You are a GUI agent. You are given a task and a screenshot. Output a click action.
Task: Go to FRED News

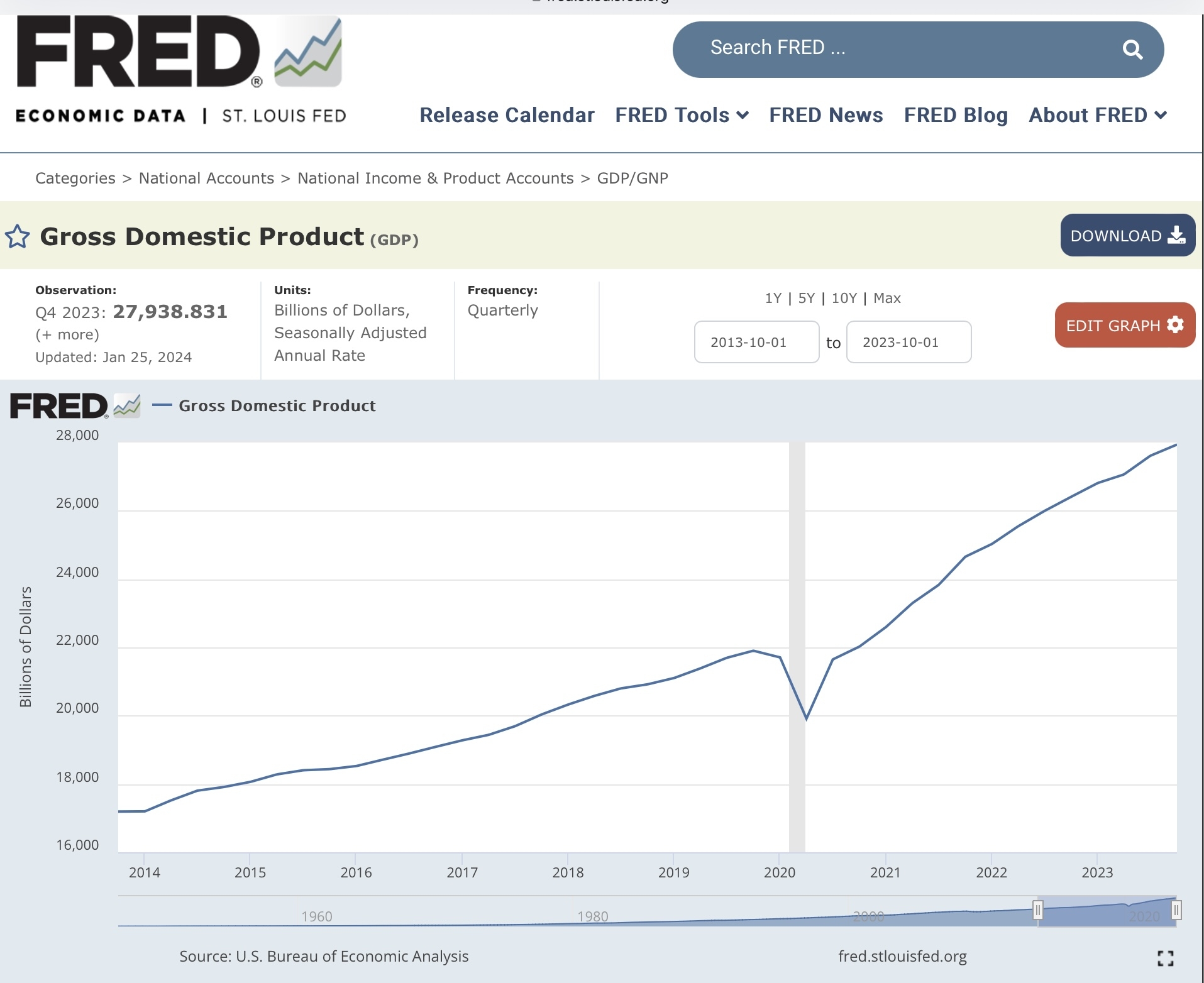826,115
